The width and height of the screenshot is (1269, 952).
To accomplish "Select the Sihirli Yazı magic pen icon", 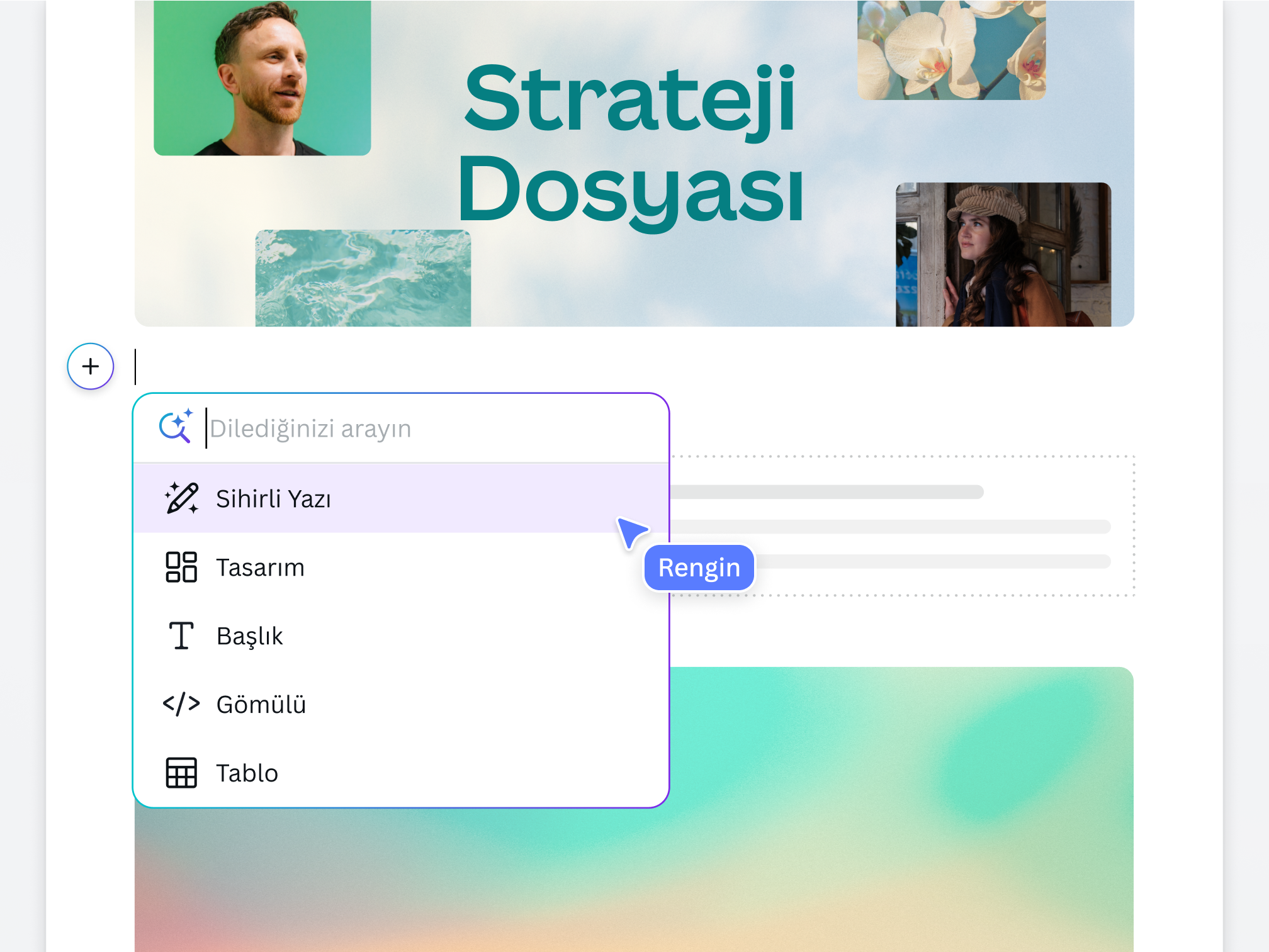I will (x=181, y=498).
